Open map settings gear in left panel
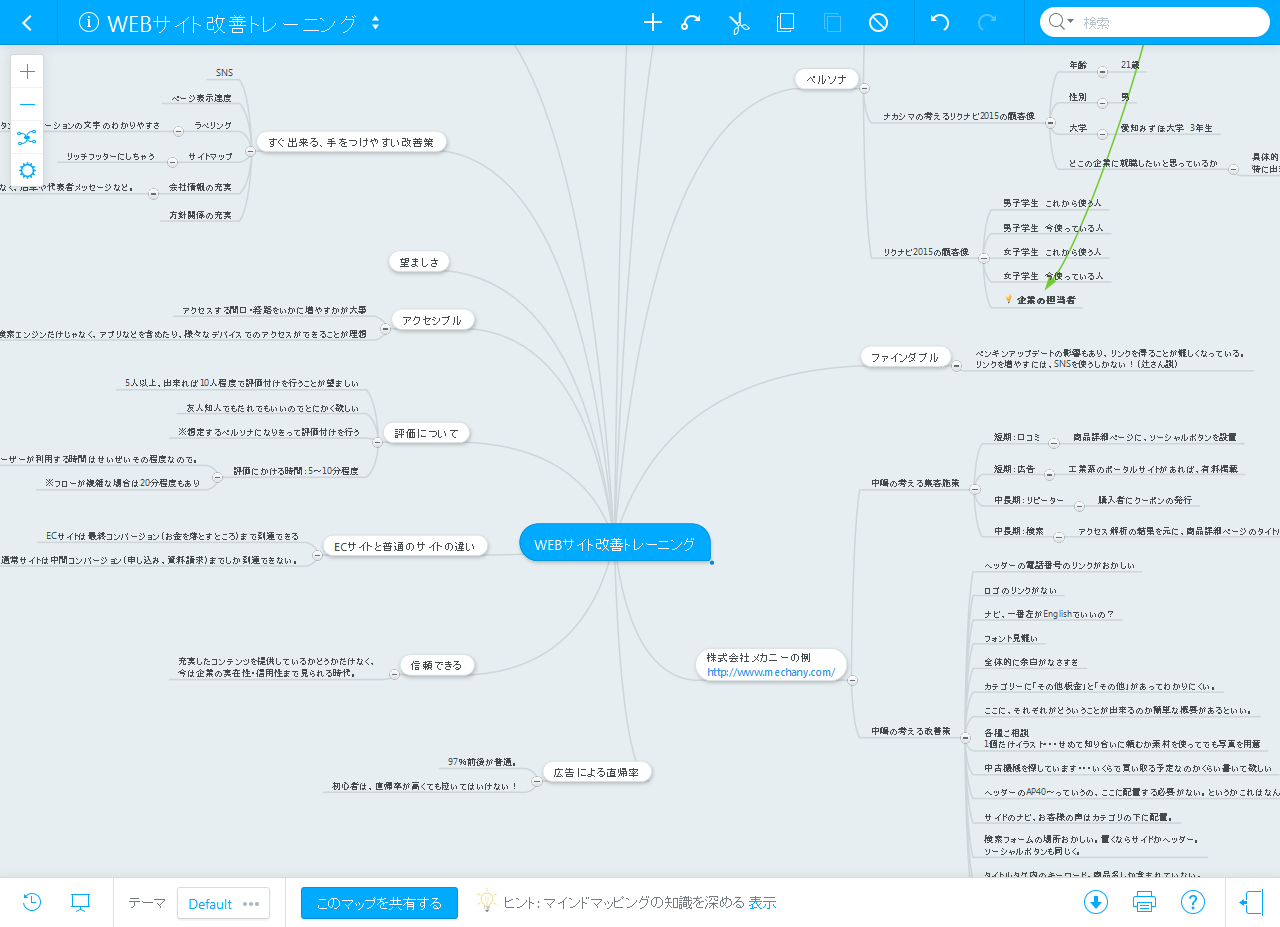1280x927 pixels. click(x=27, y=170)
